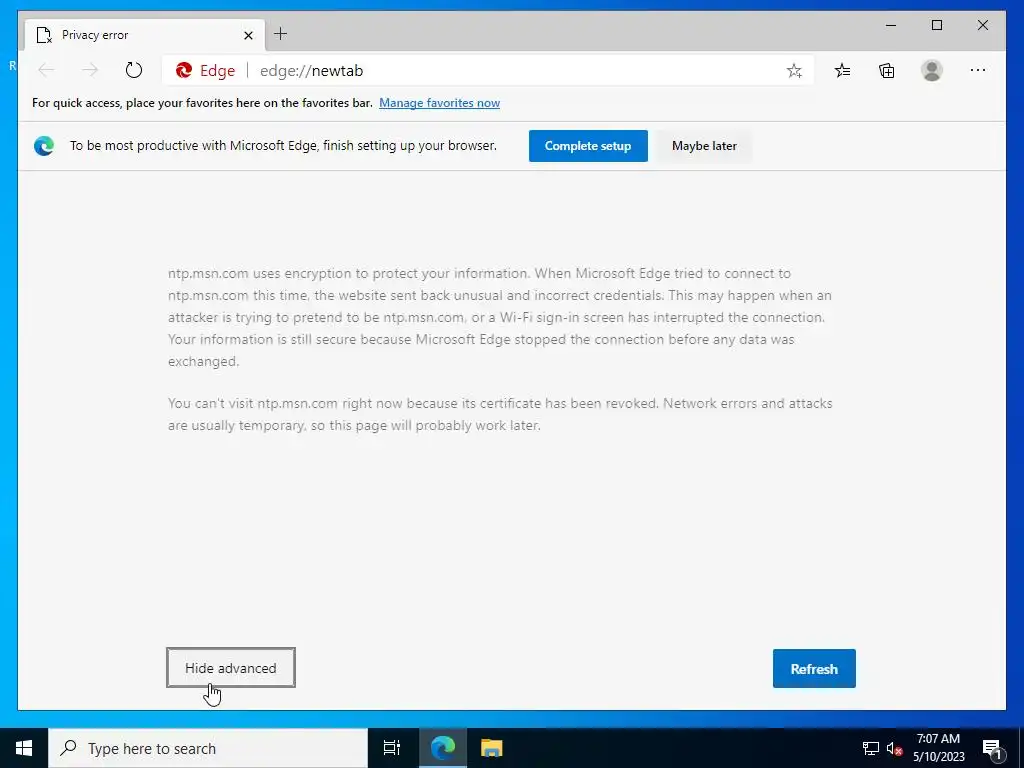
Task: Click the Complete setup button
Action: pyautogui.click(x=588, y=146)
